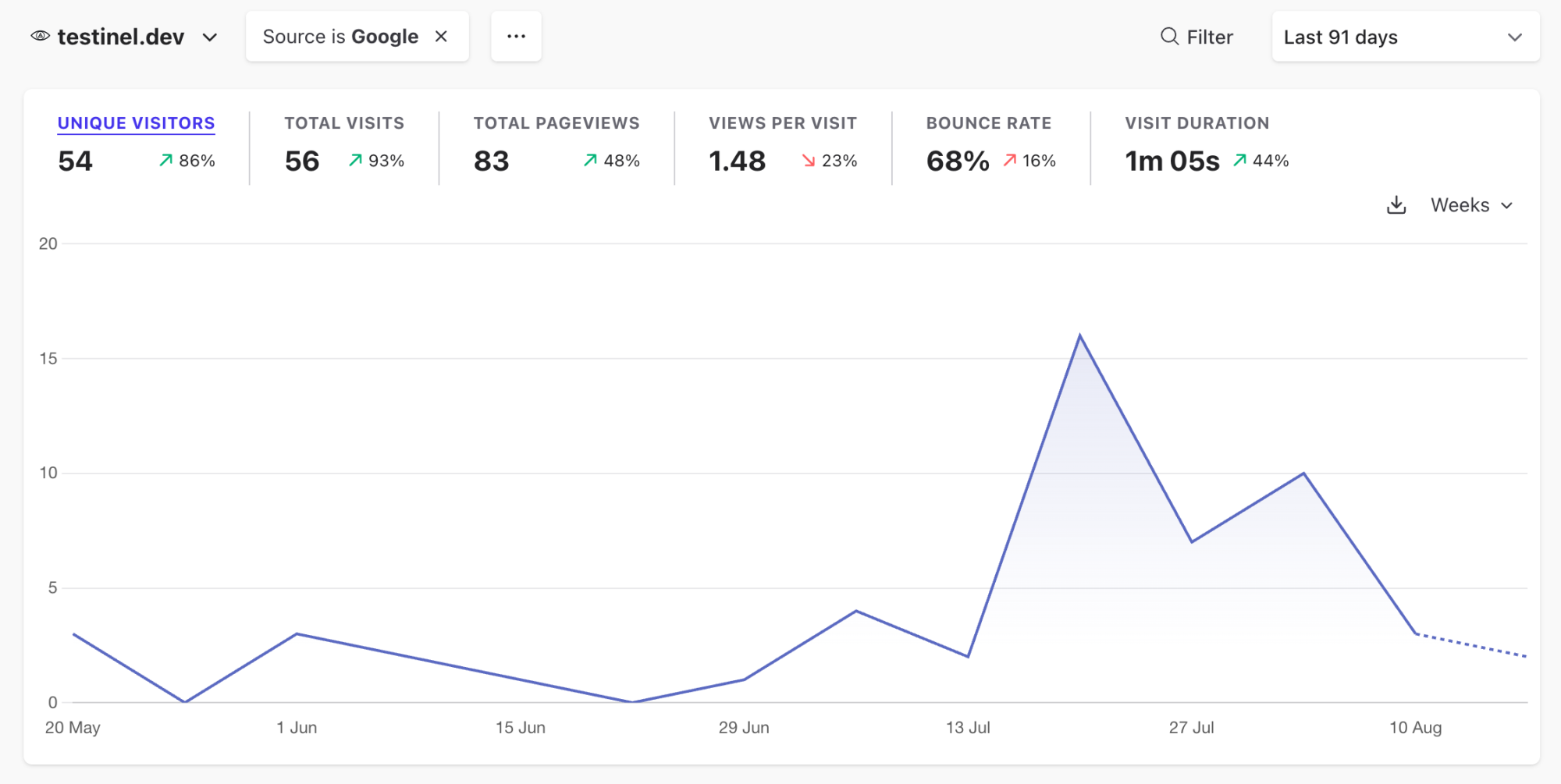Click the 48% pageviews change indicator
Viewport: 1561px width, 784px height.
click(612, 161)
